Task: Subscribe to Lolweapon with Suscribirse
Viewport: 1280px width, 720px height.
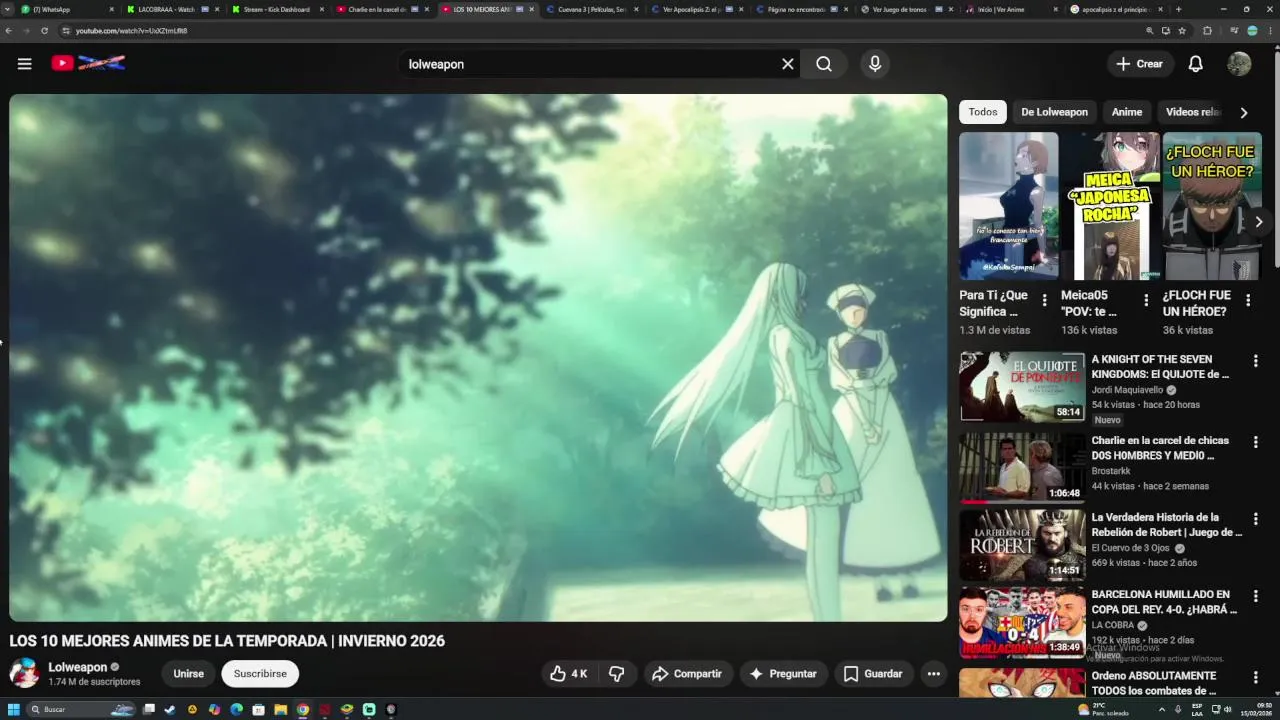Action: (260, 674)
